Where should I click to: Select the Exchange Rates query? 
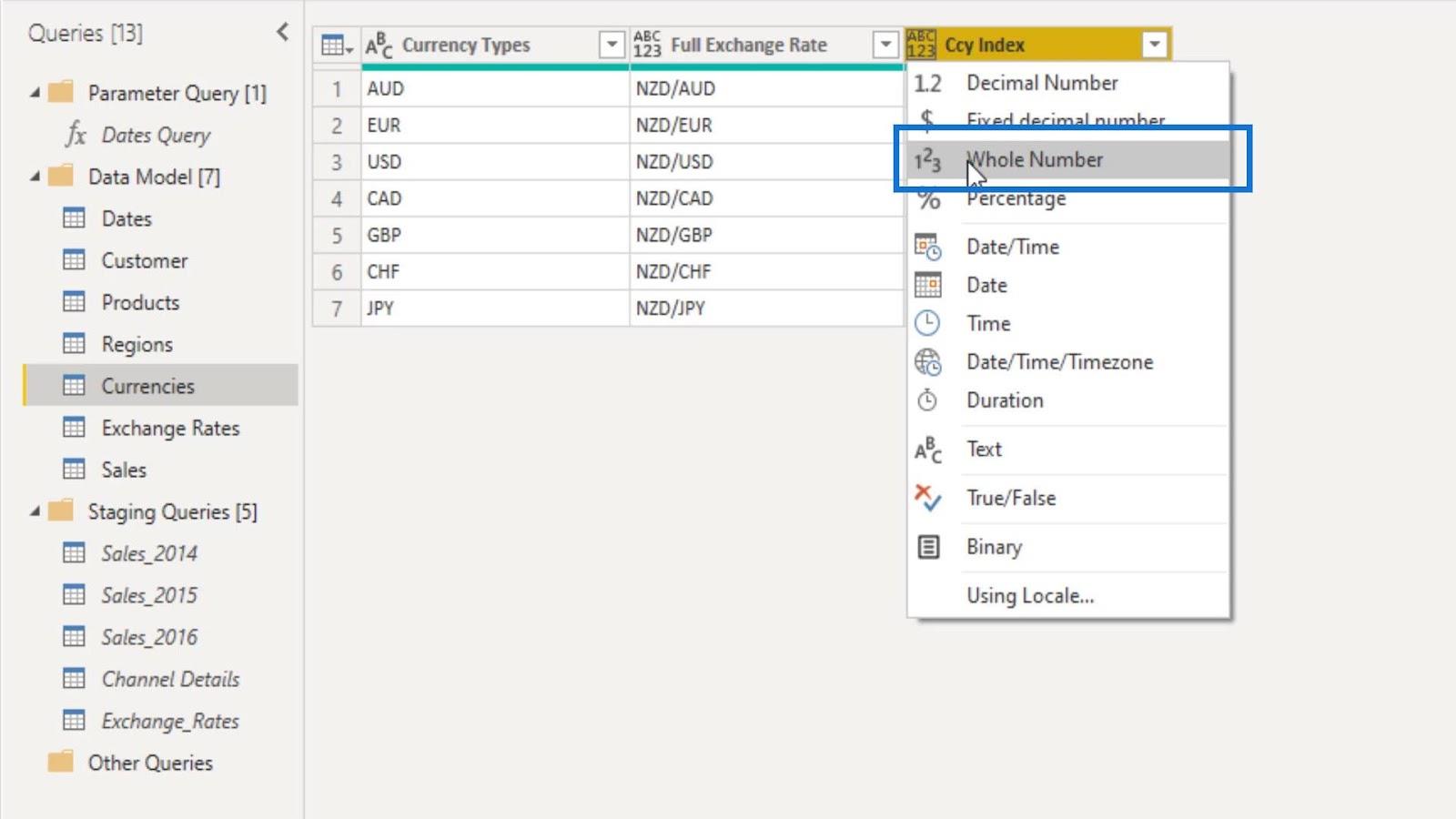click(x=170, y=428)
